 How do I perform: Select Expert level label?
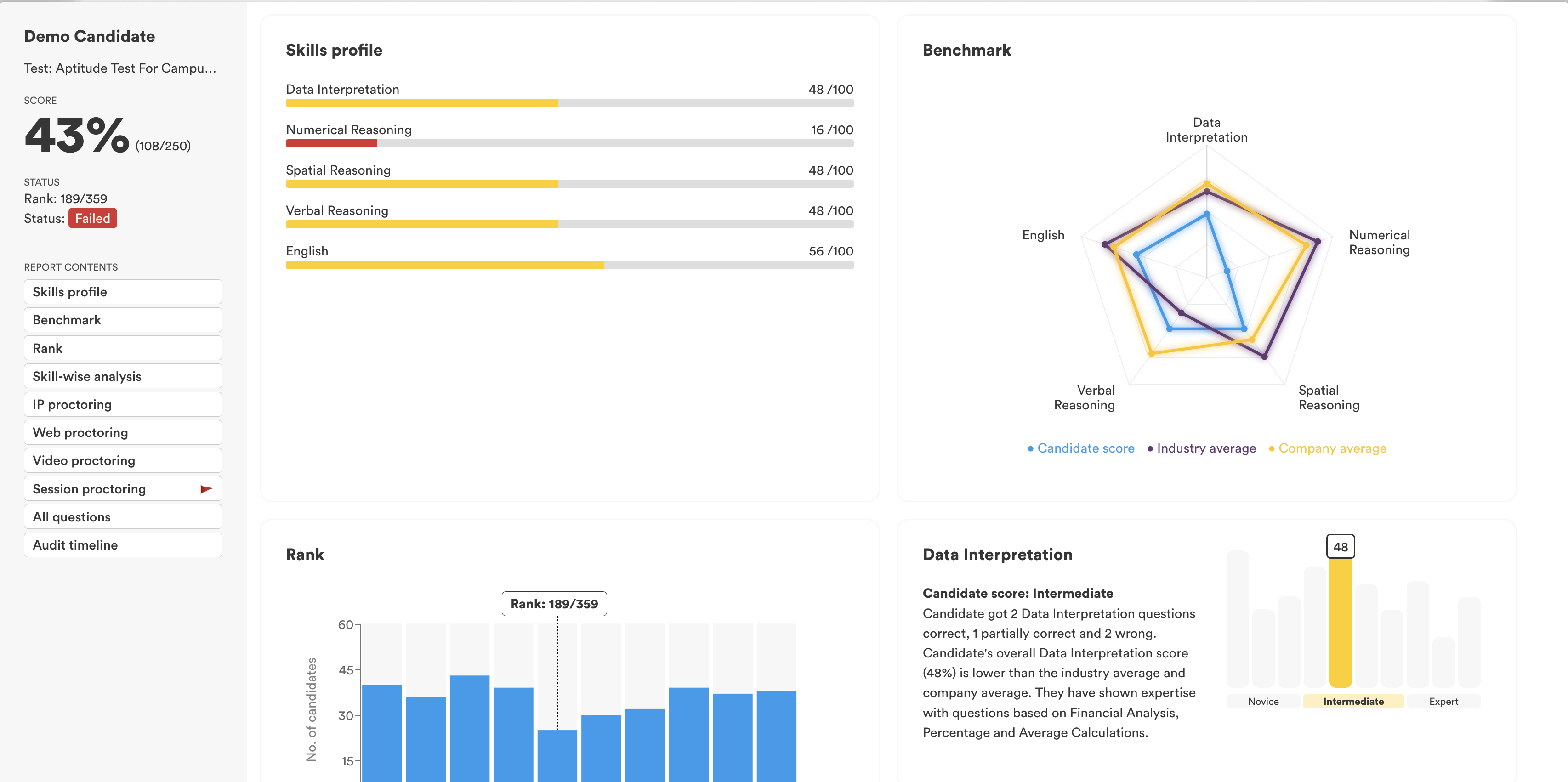(1443, 701)
